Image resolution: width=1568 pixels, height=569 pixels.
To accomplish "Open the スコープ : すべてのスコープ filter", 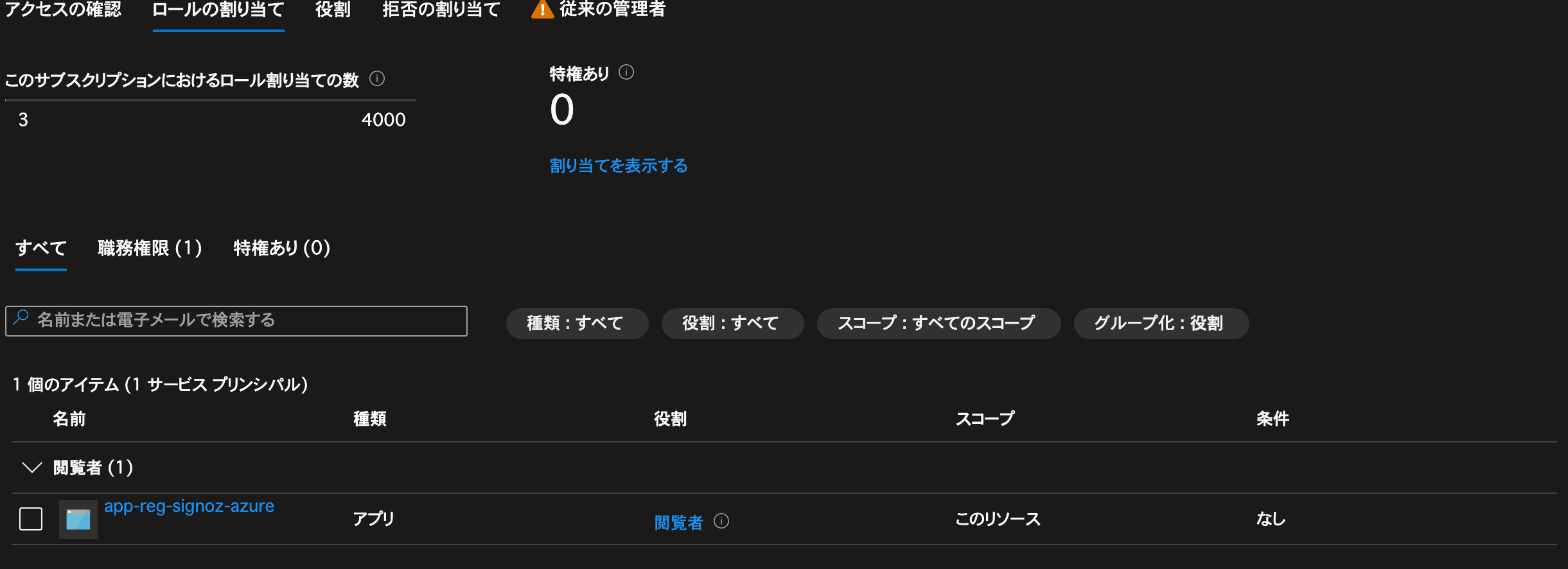I will (938, 323).
